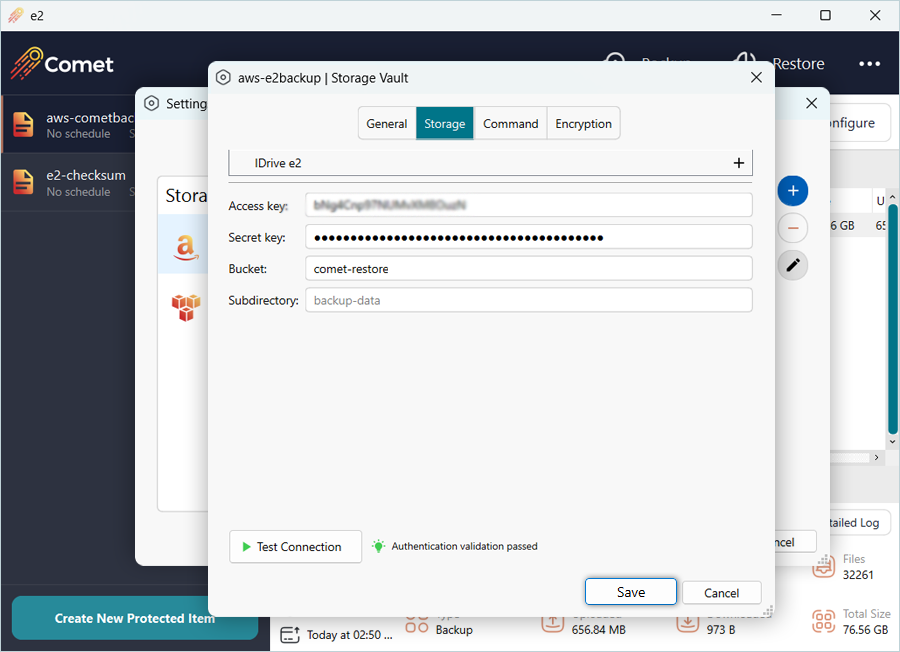The width and height of the screenshot is (900, 652).
Task: Switch to the General tab
Action: 386,123
